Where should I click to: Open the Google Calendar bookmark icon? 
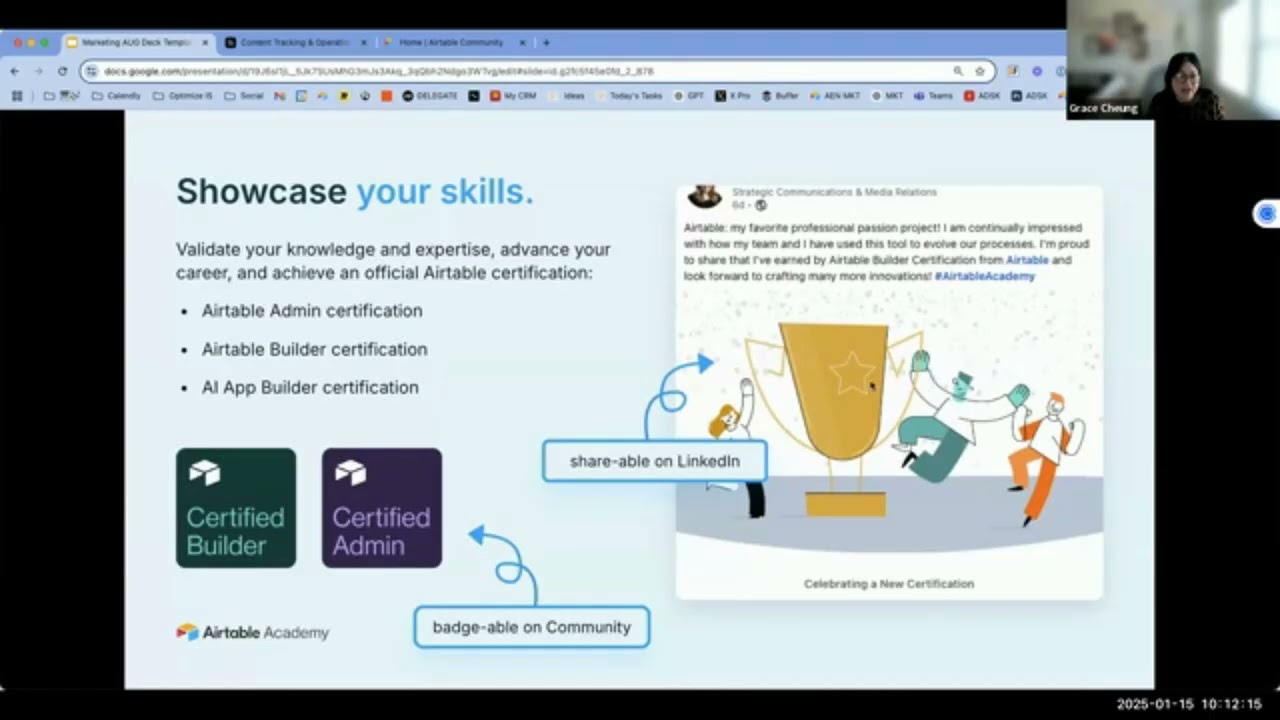(301, 96)
